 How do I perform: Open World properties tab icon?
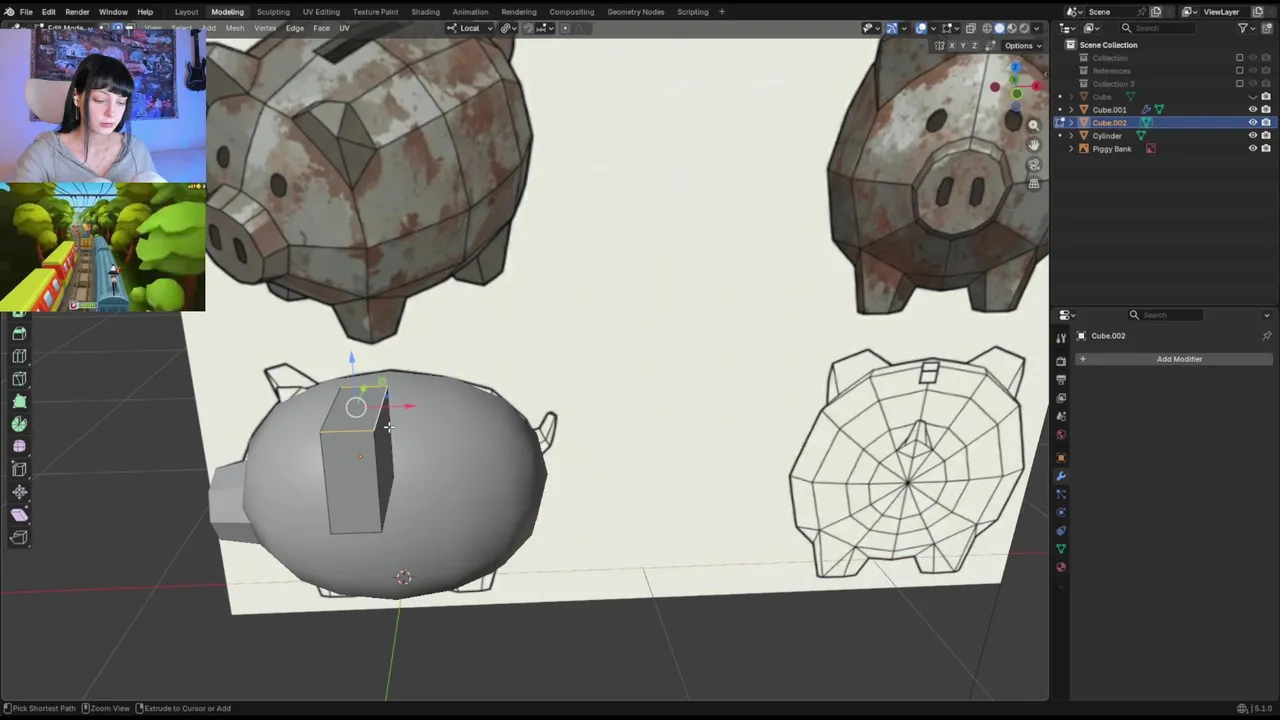click(1061, 435)
